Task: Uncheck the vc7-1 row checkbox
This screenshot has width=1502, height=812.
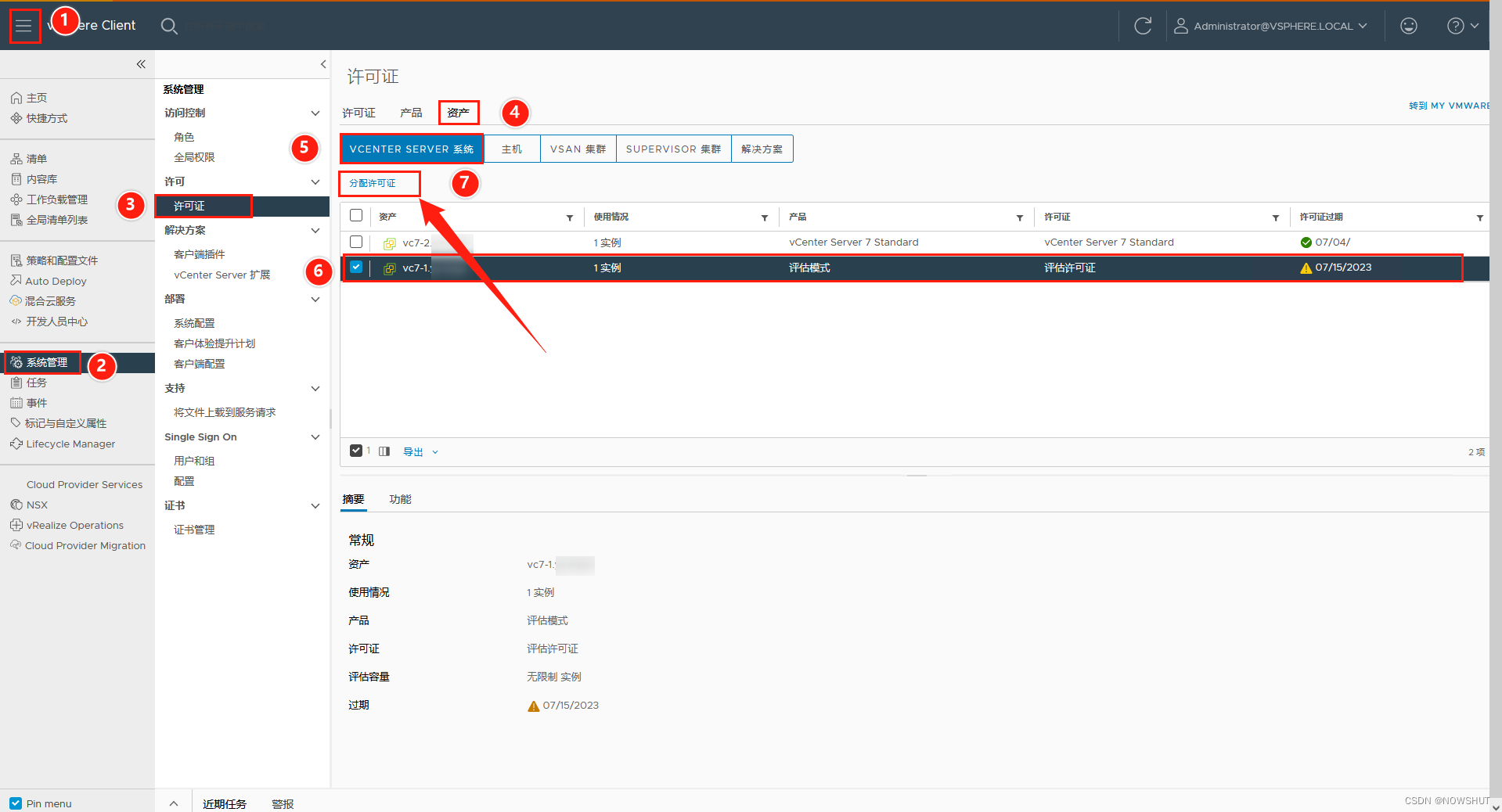Action: (356, 267)
